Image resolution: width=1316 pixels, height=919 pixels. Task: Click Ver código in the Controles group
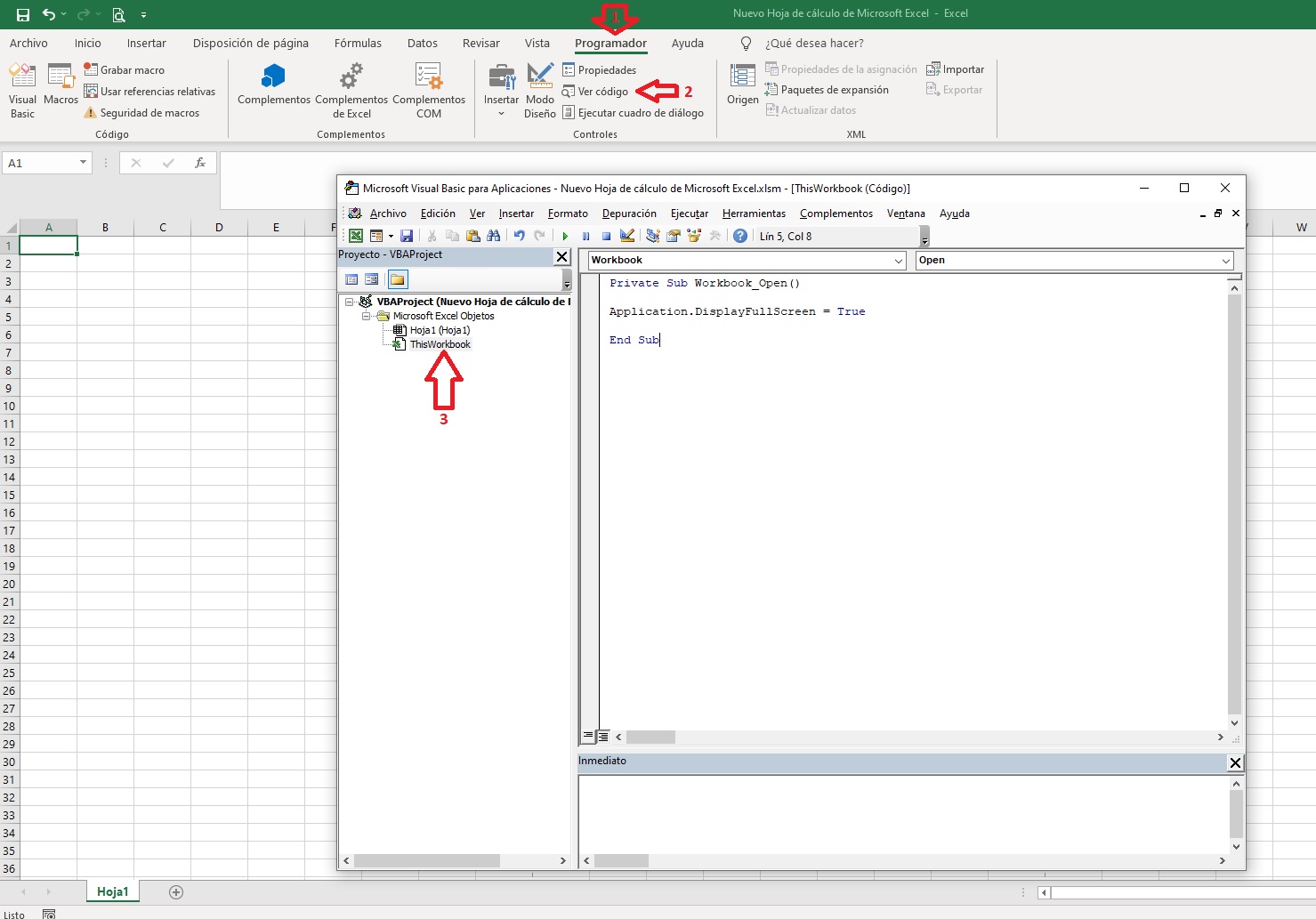pyautogui.click(x=602, y=91)
